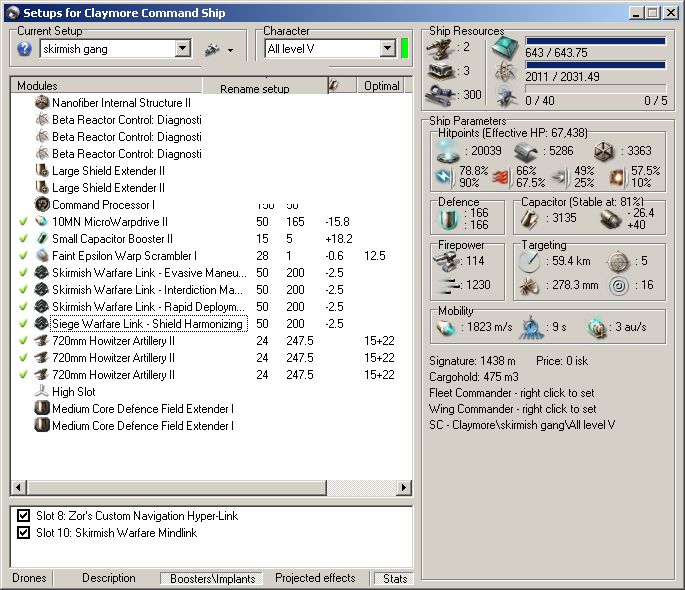Toggle active checkmark on Small Capacitor Booster II
685x590 pixels.
pos(24,239)
